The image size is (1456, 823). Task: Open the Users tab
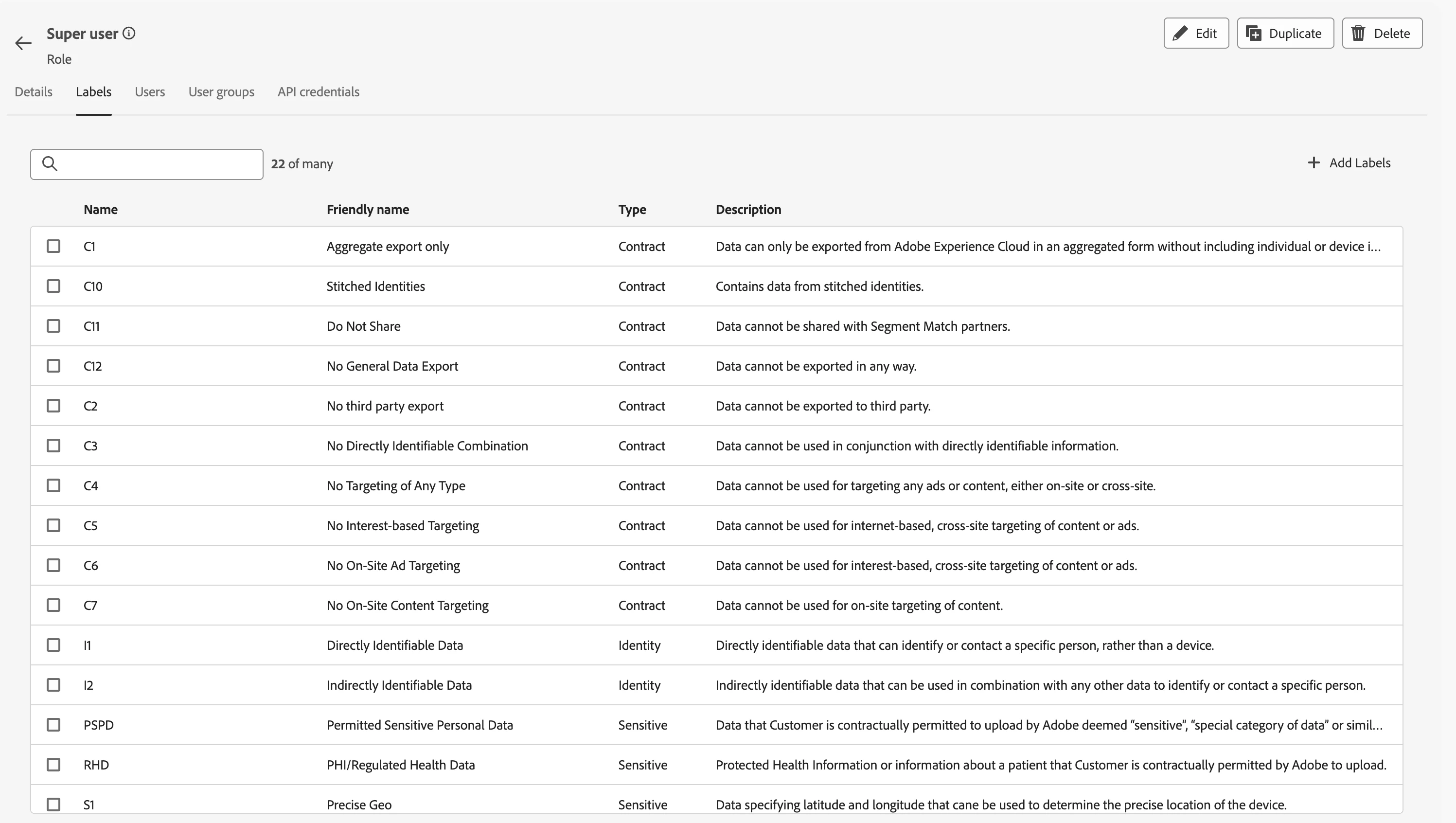tap(150, 92)
